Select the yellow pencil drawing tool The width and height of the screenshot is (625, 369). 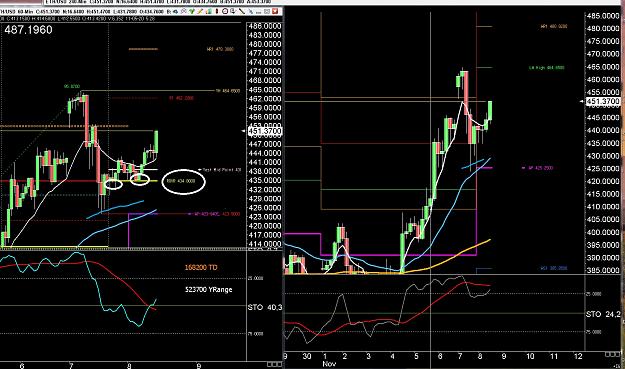pos(200,11)
